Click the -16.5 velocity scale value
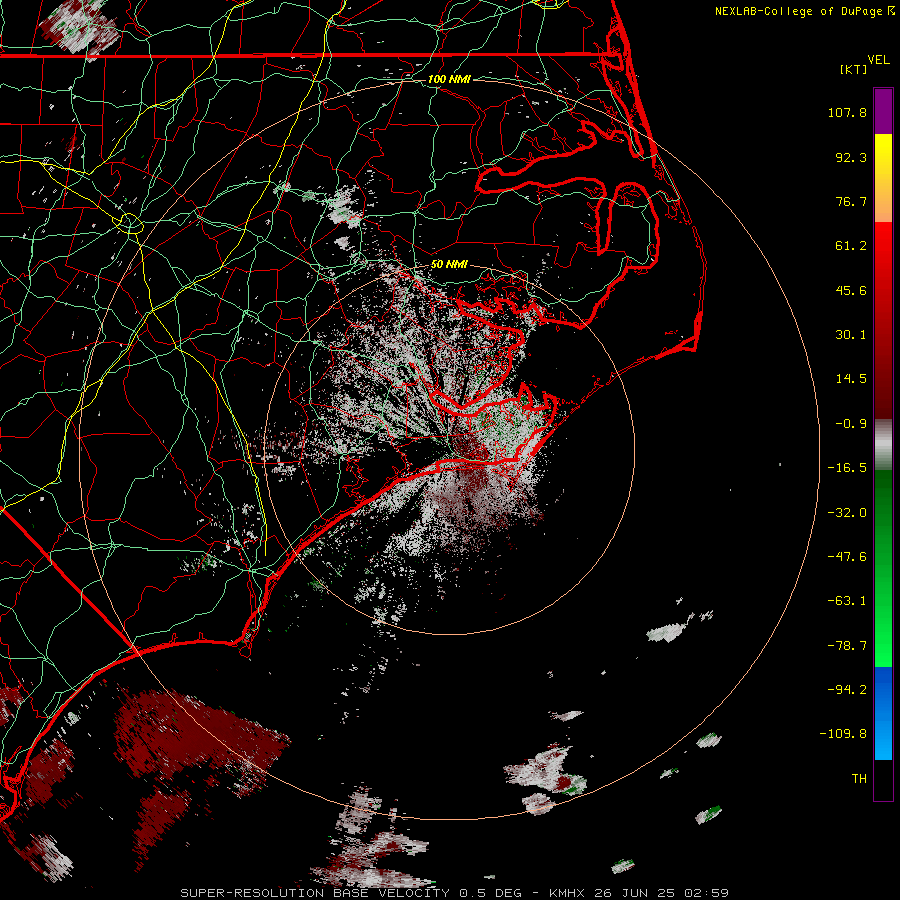Screen dimensions: 900x900 (x=847, y=468)
